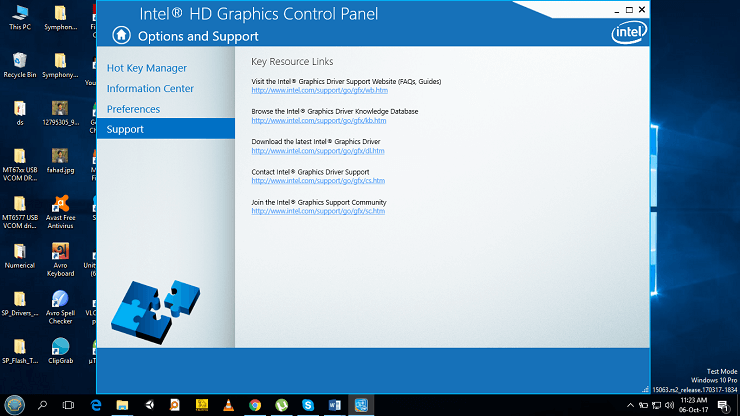This screenshot has width=740, height=416.
Task: Open the gfx/sc.htm support community link
Action: [318, 211]
